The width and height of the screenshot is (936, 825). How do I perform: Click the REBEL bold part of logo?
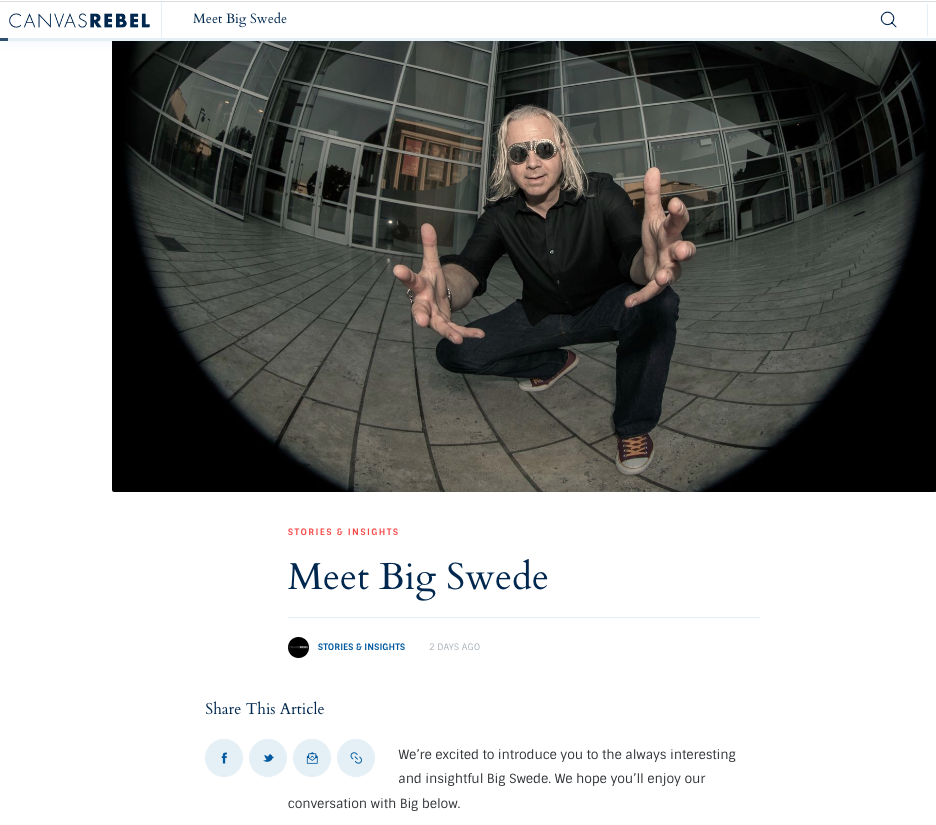coord(119,21)
